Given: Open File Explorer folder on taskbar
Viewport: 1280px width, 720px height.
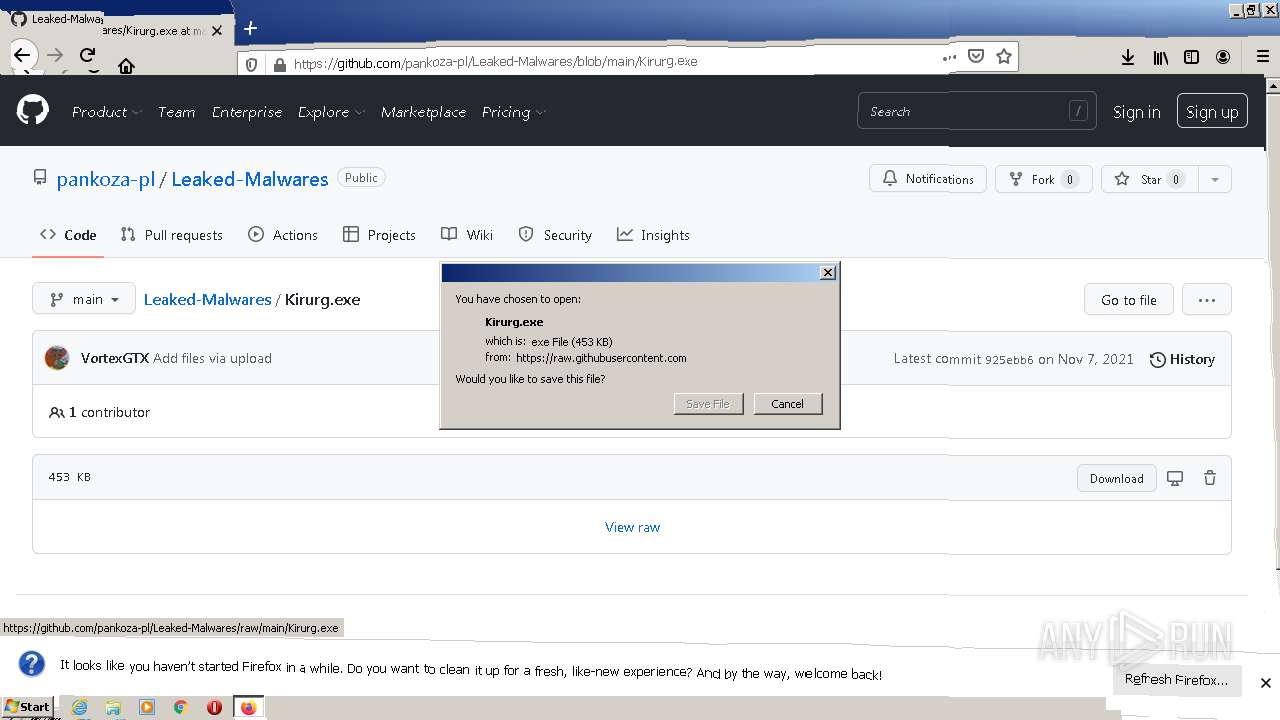Looking at the screenshot, I should coord(113,707).
